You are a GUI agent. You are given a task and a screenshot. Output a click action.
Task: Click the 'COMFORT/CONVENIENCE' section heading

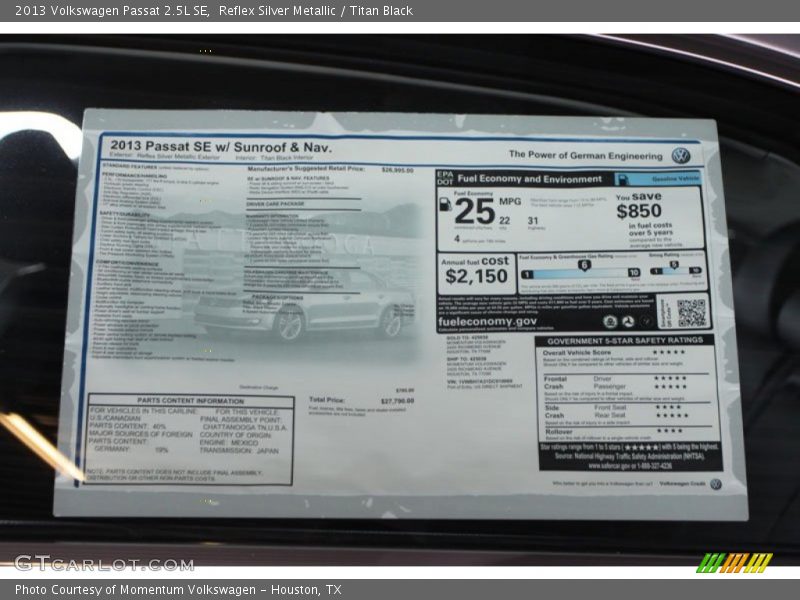[x=127, y=263]
